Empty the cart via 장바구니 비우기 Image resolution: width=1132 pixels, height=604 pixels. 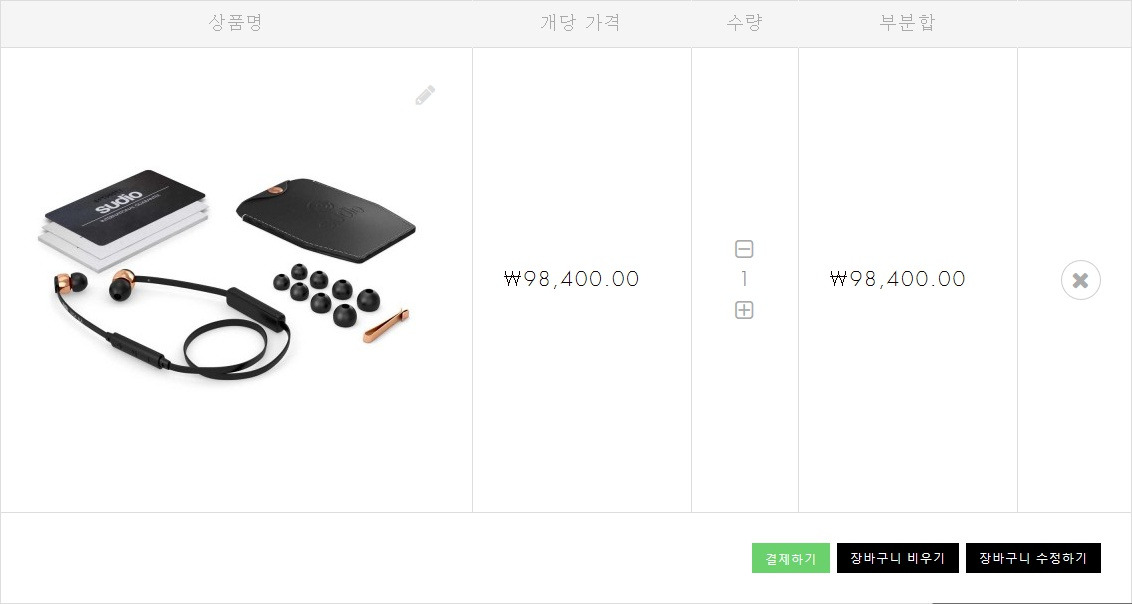897,558
